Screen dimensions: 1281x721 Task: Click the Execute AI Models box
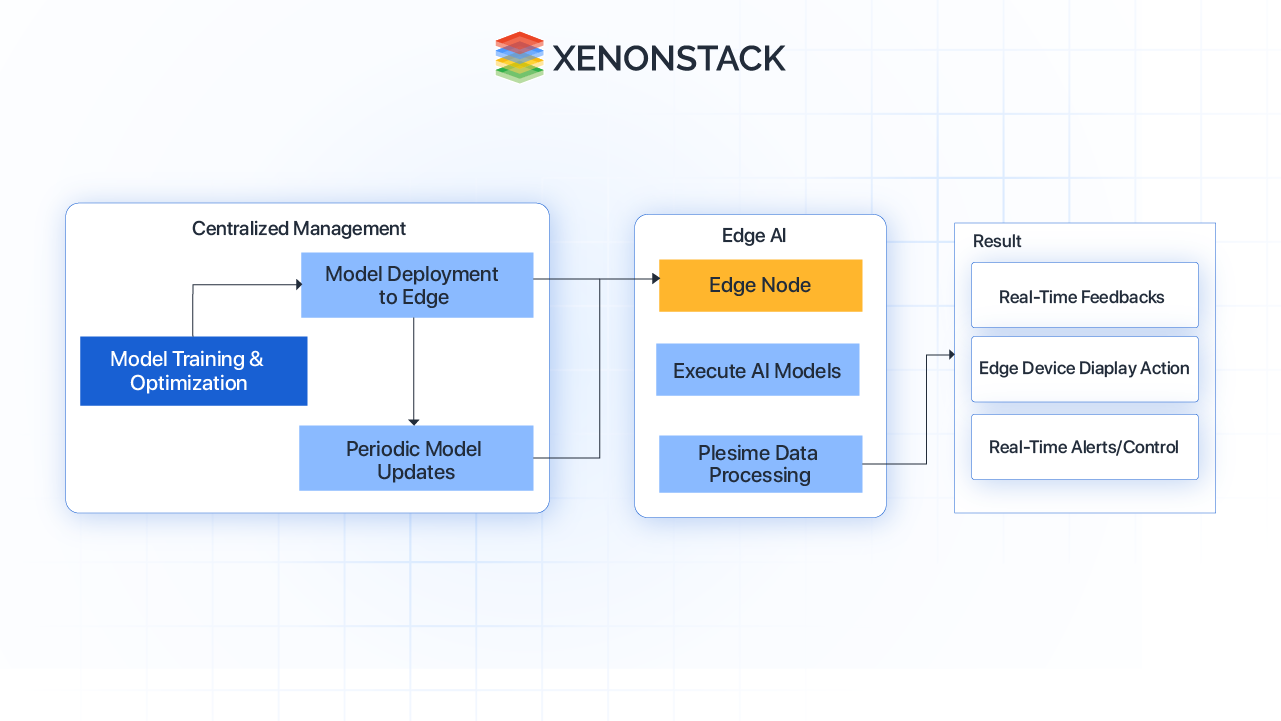757,370
